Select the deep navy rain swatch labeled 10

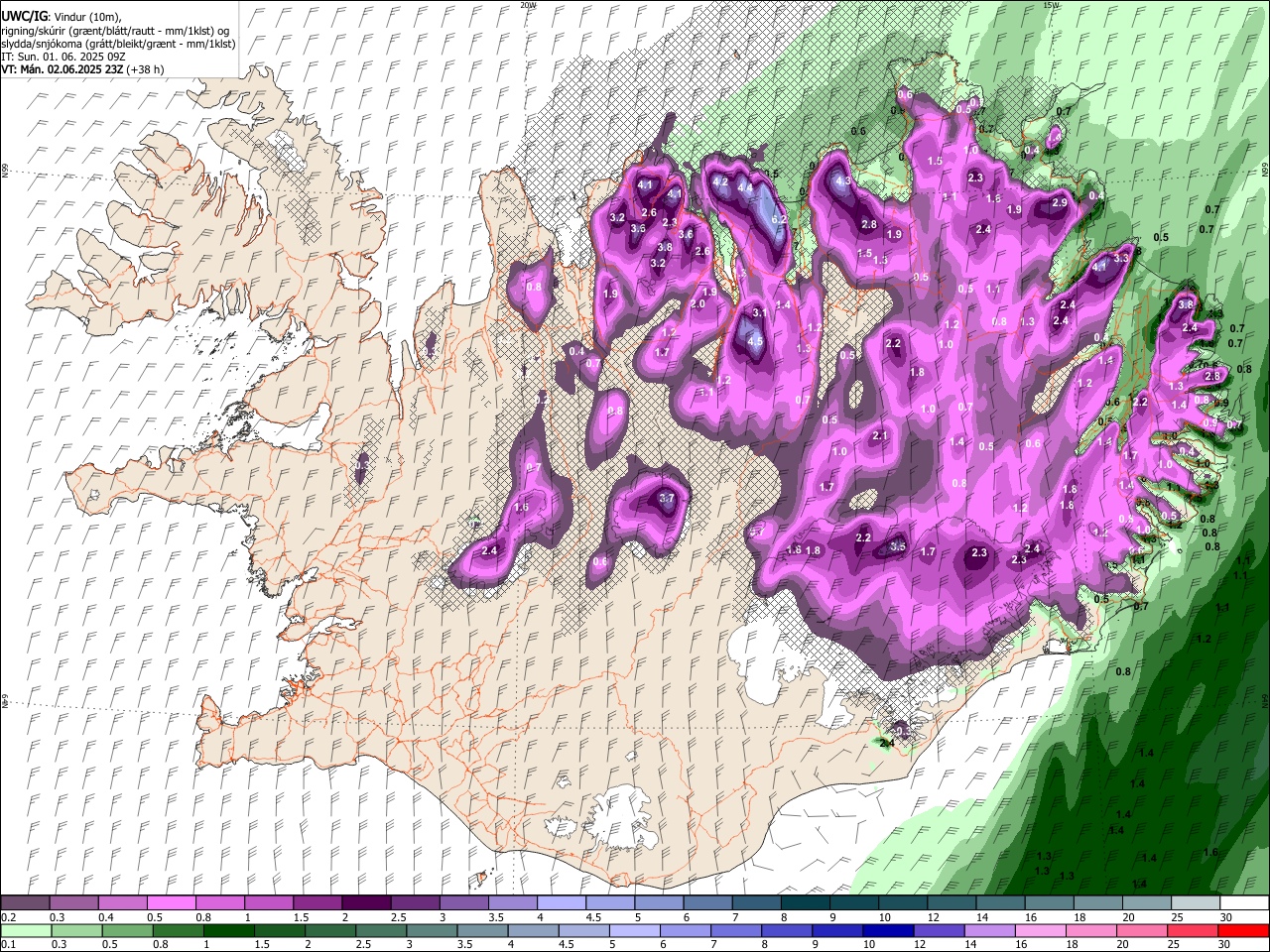[x=886, y=930]
